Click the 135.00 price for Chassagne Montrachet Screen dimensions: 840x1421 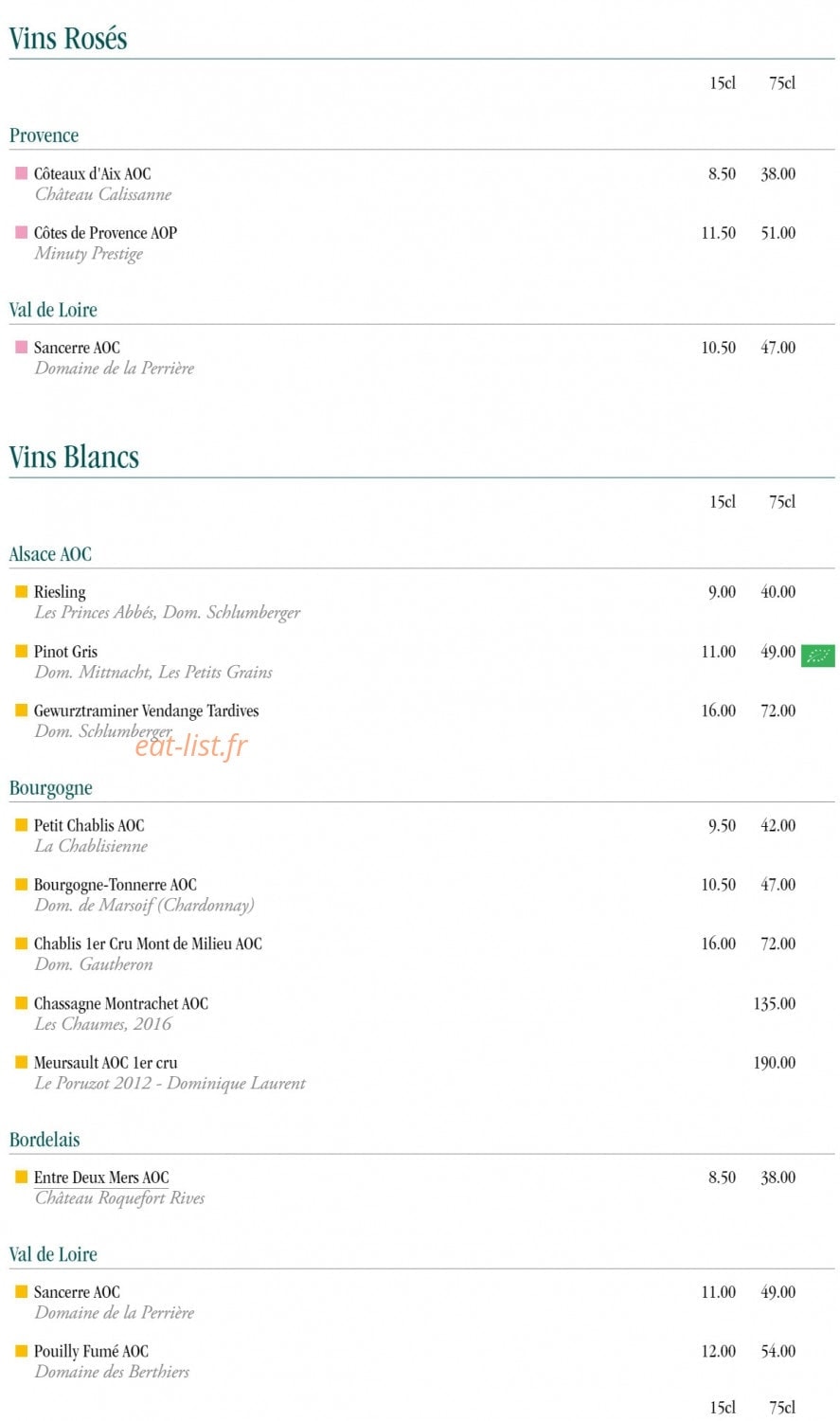click(775, 1003)
